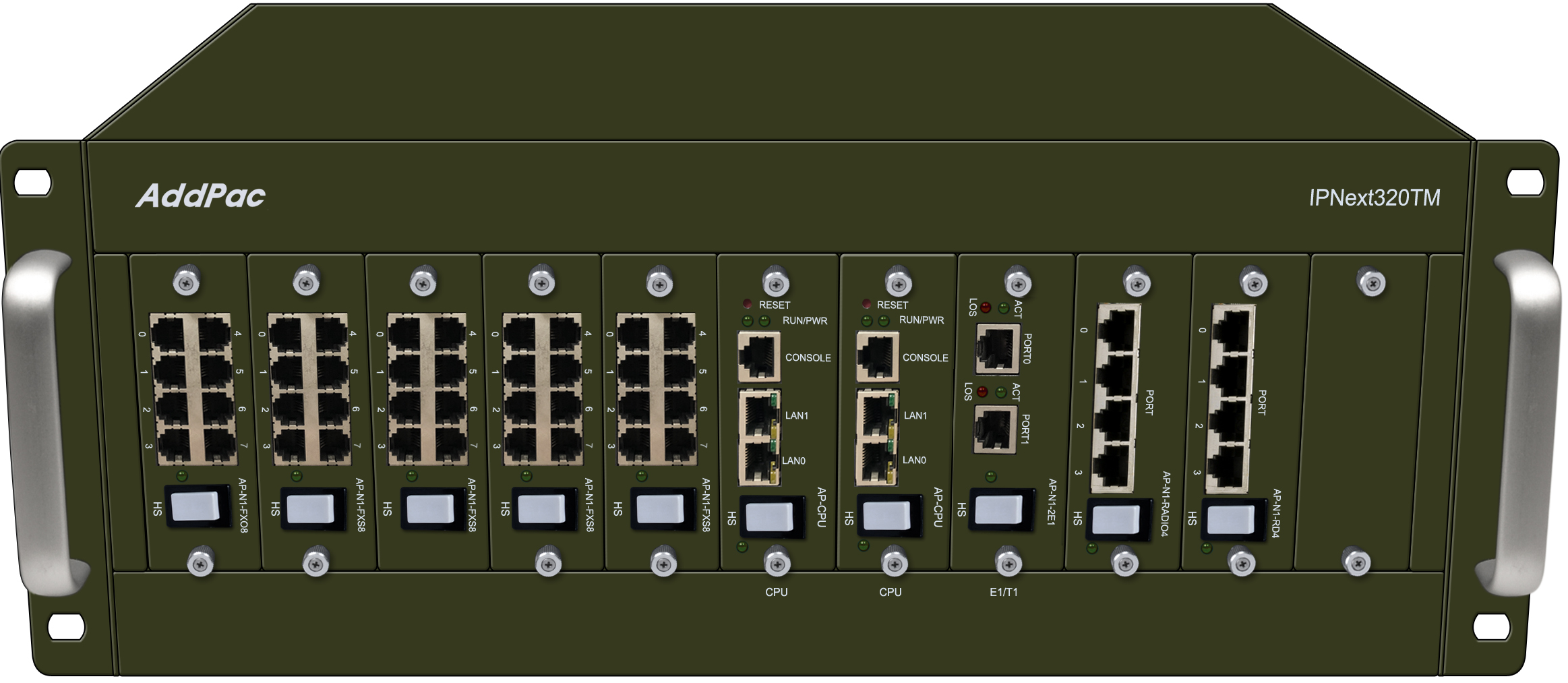
Task: Click port 3 on AP-N1-RADIO4 module
Action: [x=1112, y=467]
